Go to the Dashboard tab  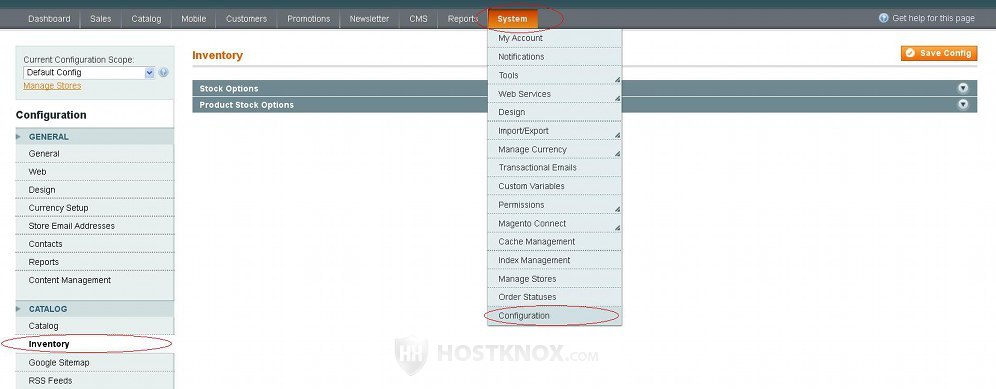pos(50,18)
